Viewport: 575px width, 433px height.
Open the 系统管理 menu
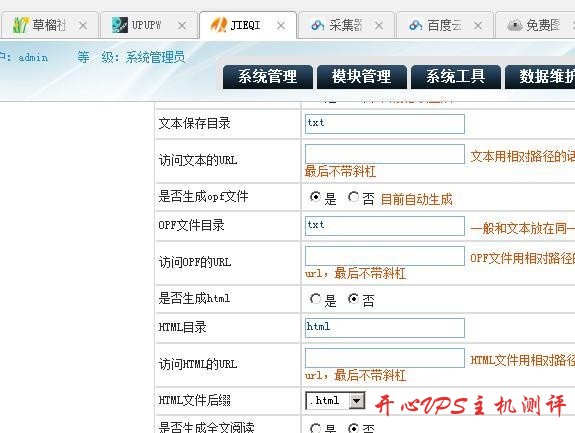[268, 77]
